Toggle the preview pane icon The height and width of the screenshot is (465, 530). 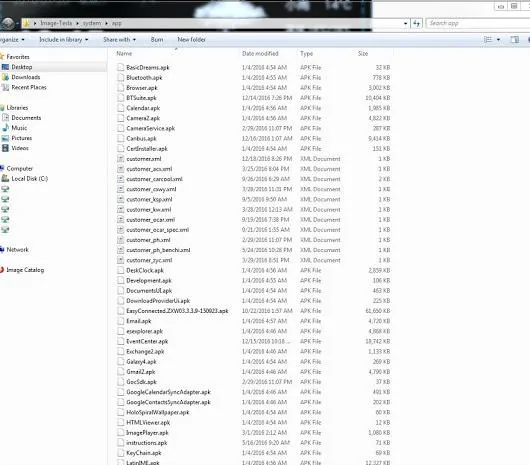(514, 40)
